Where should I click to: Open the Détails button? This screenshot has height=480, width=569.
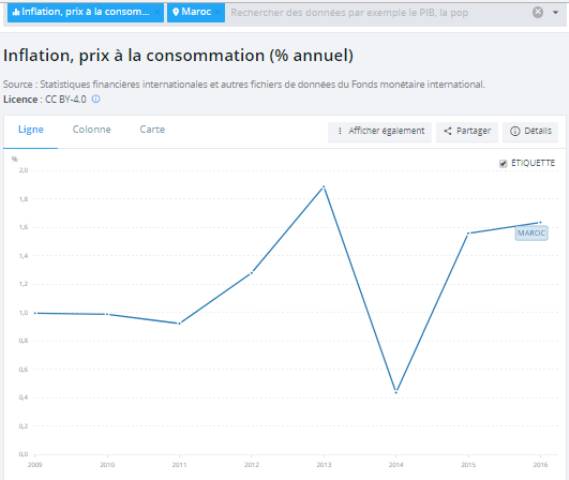pyautogui.click(x=530, y=131)
